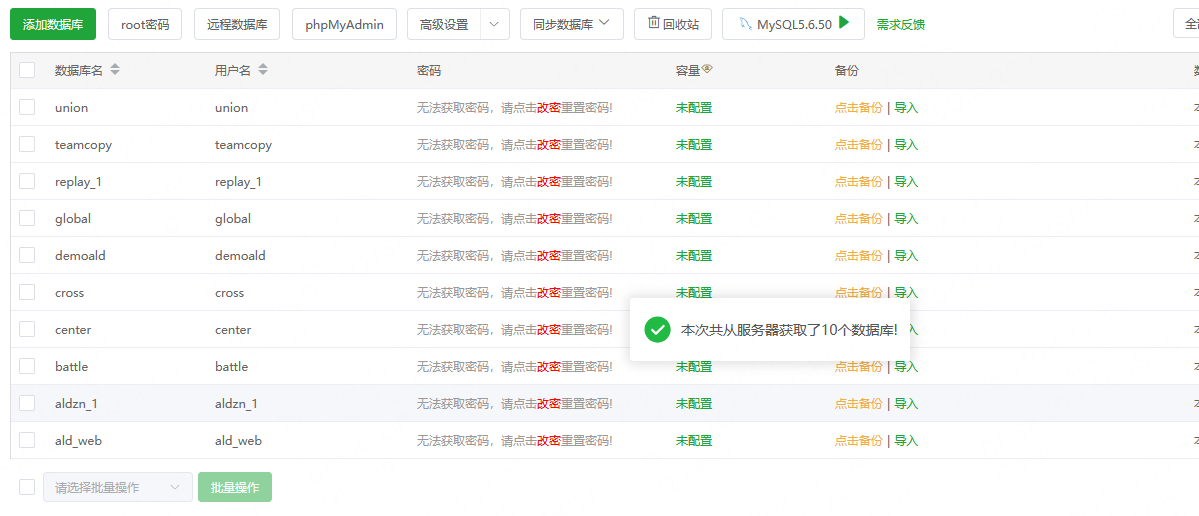Click 未配置 capacity for teamcopy
The height and width of the screenshot is (516, 1199).
(694, 144)
